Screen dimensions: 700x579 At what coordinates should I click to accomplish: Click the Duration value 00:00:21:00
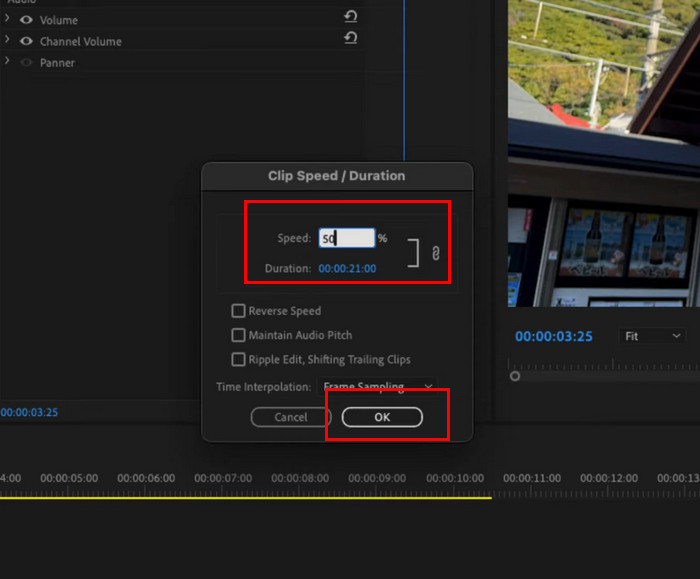point(347,268)
